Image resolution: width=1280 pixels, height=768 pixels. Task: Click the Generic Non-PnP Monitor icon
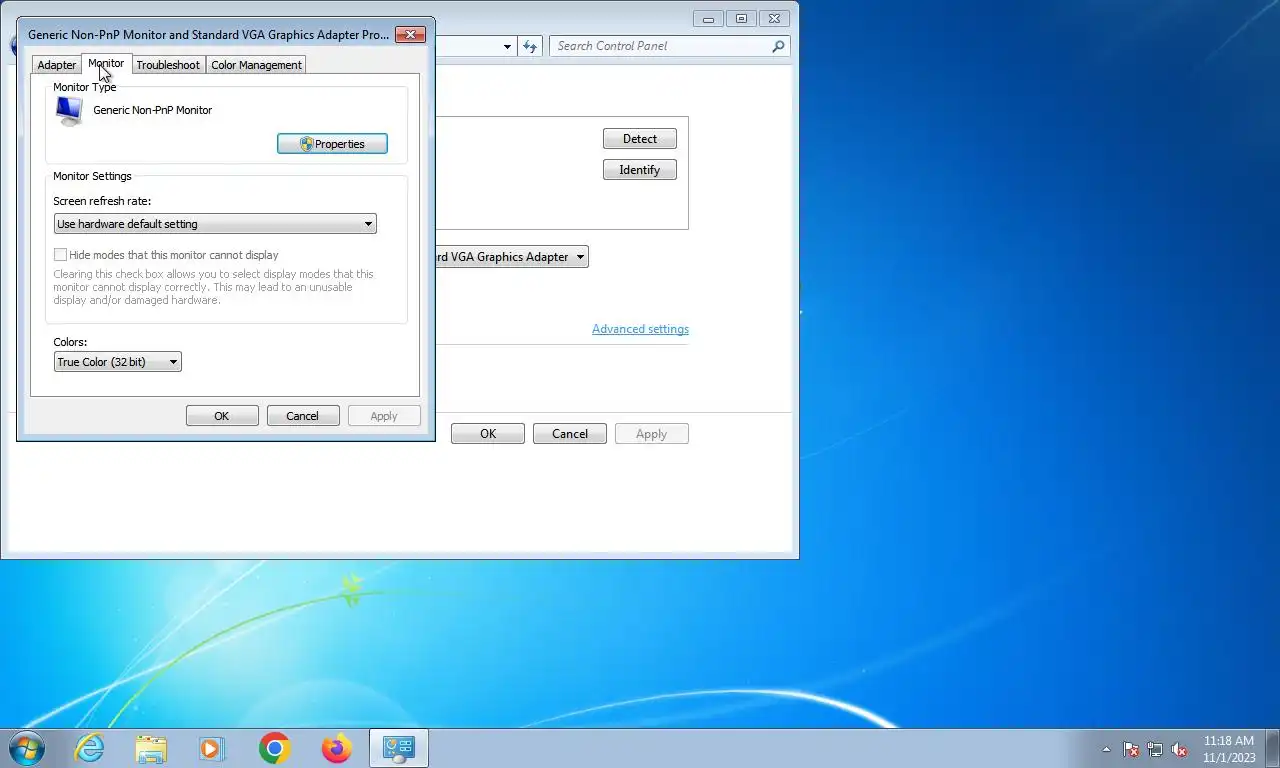69,111
